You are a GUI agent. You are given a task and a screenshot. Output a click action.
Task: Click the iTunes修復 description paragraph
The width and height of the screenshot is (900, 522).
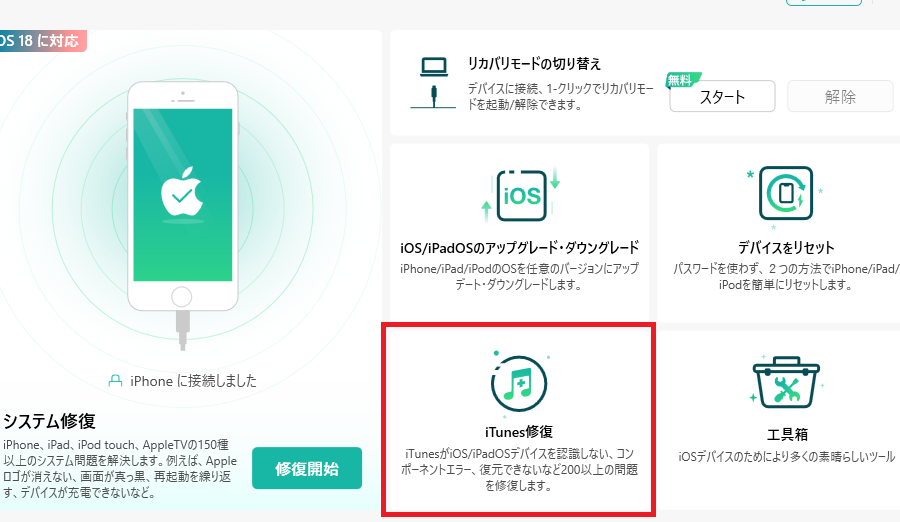point(518,469)
